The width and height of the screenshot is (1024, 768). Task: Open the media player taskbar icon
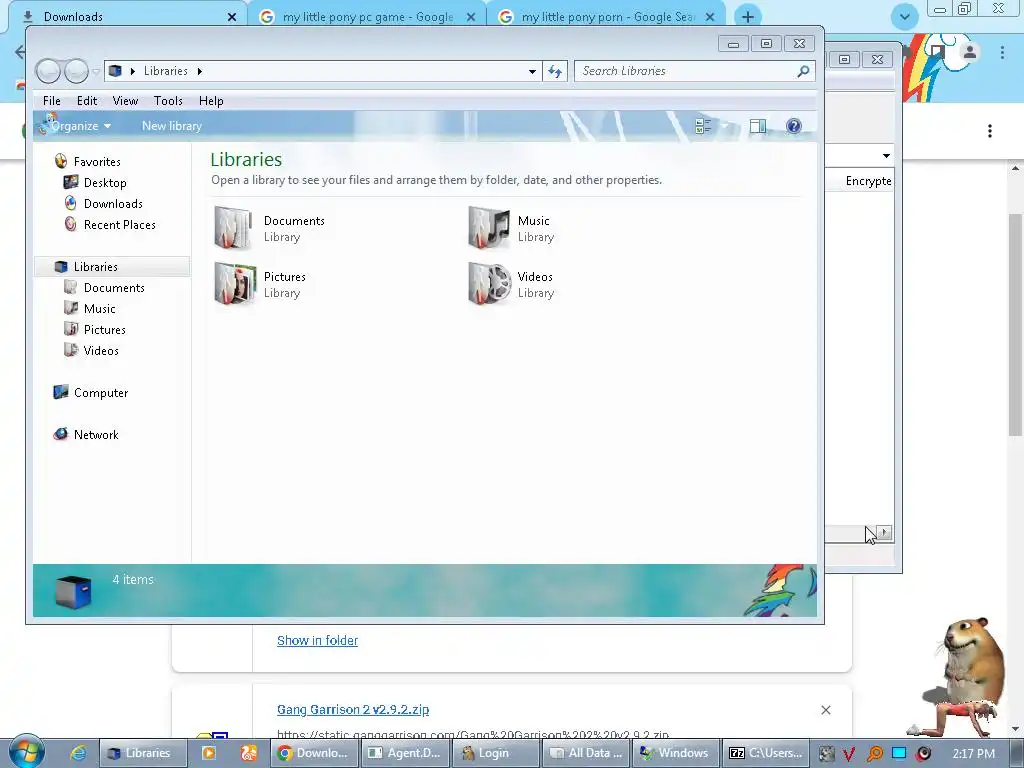pos(209,753)
